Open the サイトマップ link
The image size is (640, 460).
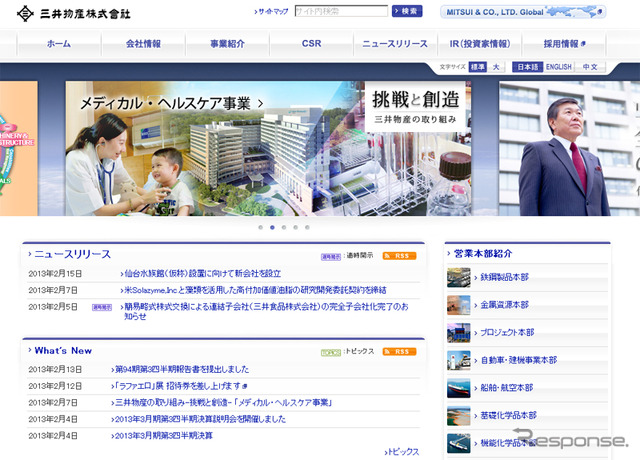[x=271, y=11]
